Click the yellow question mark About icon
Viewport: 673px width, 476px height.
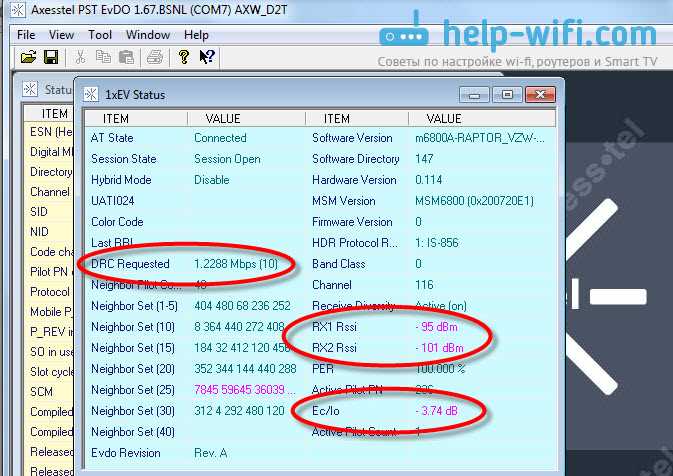click(184, 57)
